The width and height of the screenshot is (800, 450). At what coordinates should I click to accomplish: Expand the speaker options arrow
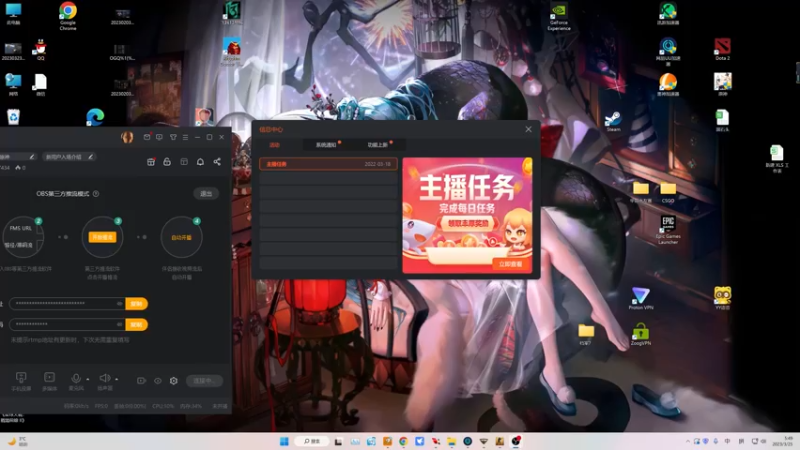tap(117, 379)
